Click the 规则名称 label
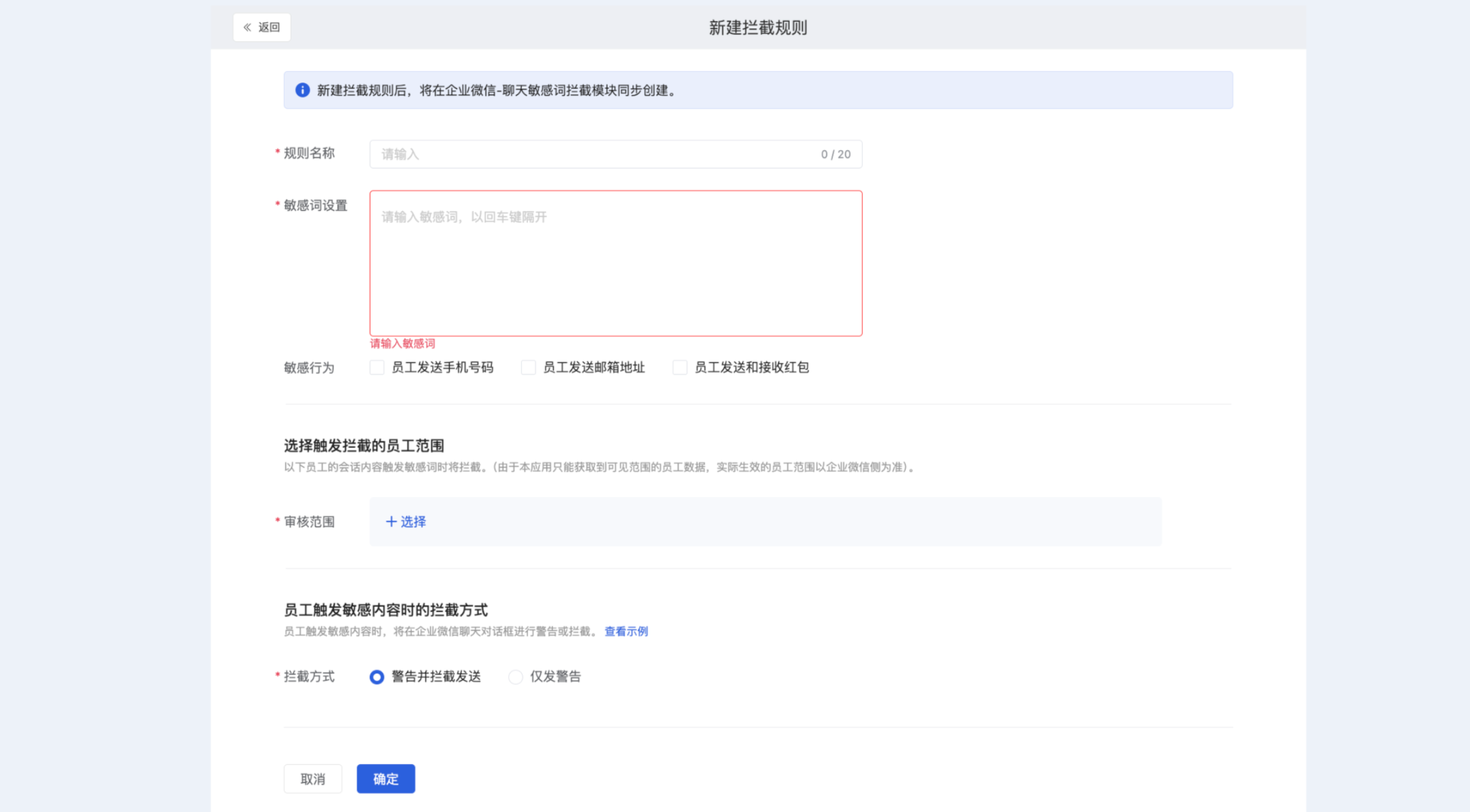The width and height of the screenshot is (1470, 812). tap(309, 153)
